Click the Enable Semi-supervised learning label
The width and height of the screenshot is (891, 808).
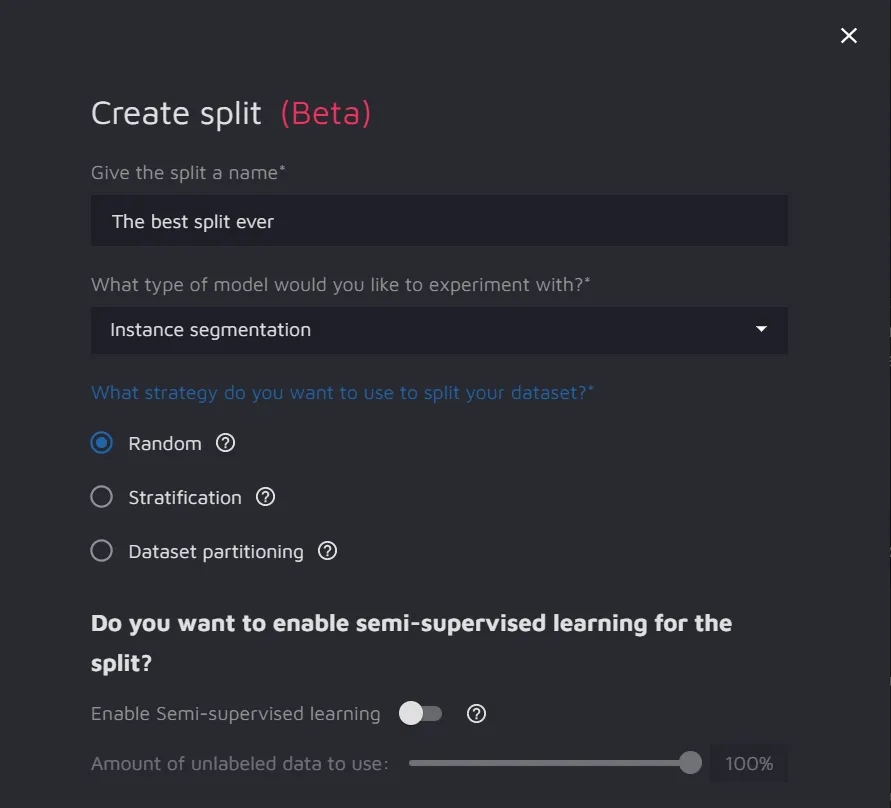coord(236,714)
